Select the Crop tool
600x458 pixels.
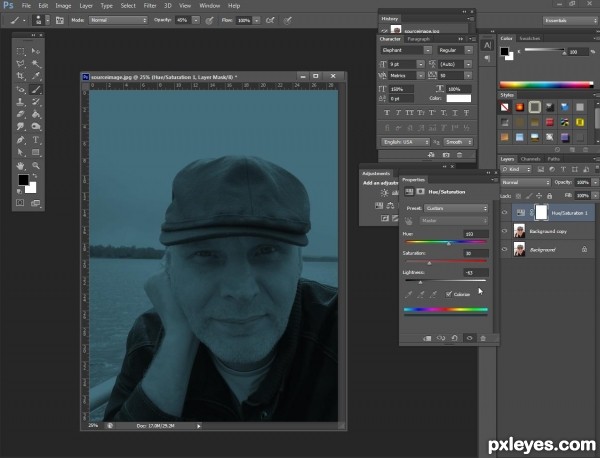21,76
